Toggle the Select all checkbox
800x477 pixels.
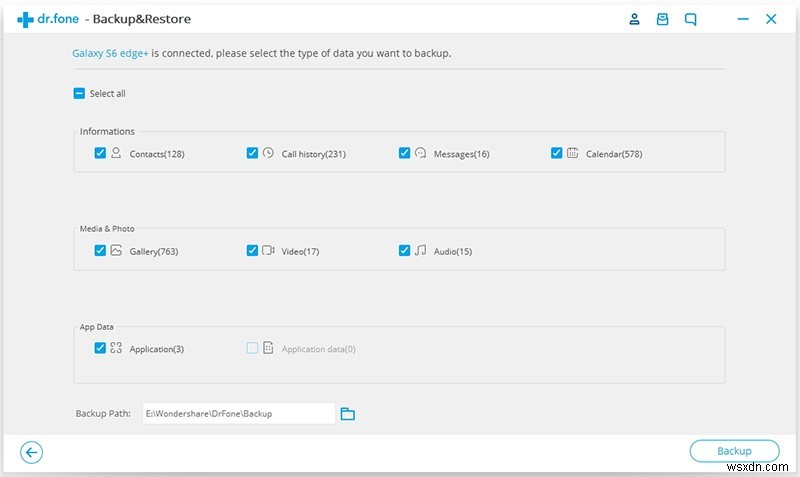tap(79, 94)
